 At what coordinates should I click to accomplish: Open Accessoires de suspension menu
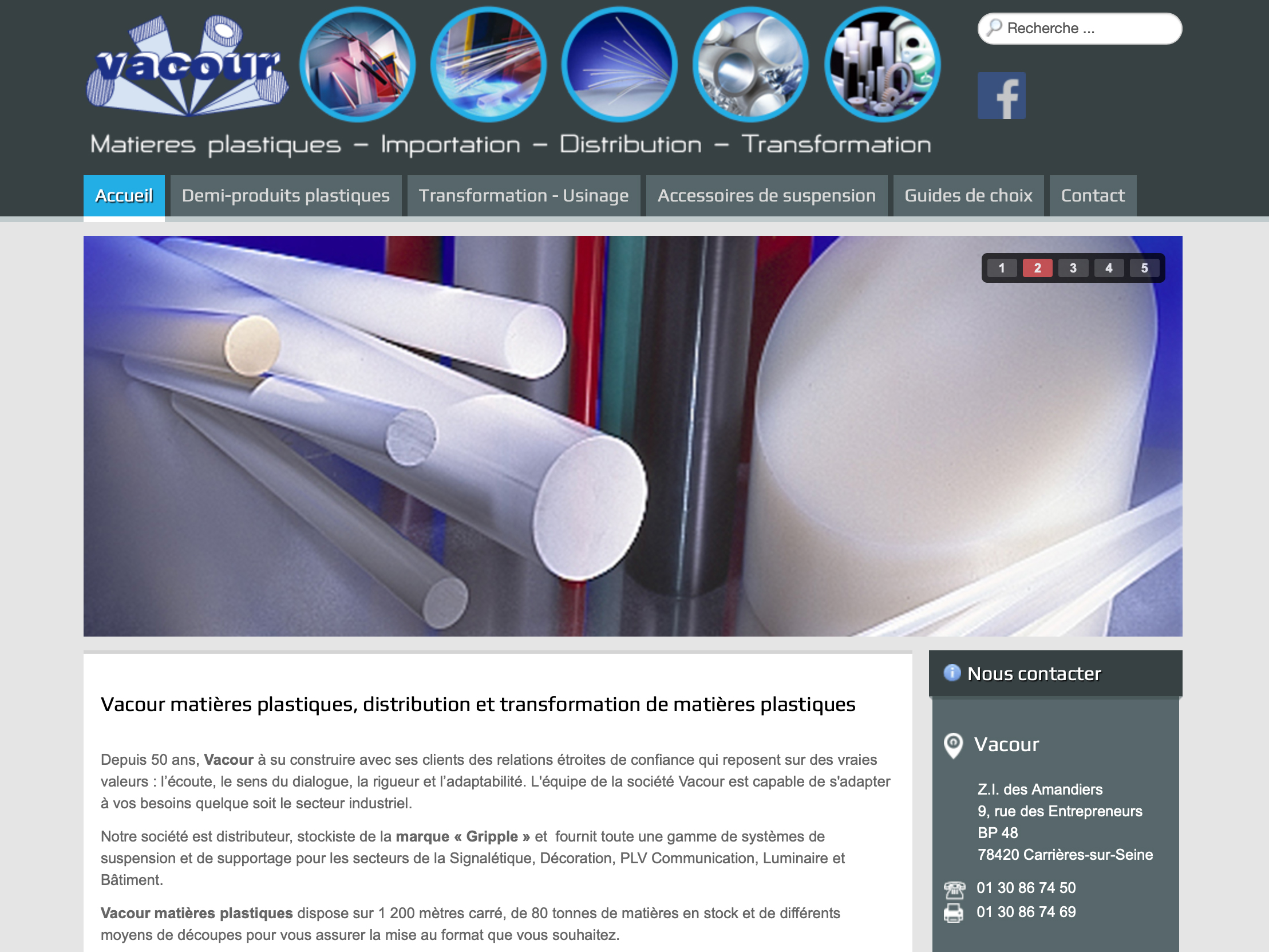(766, 196)
